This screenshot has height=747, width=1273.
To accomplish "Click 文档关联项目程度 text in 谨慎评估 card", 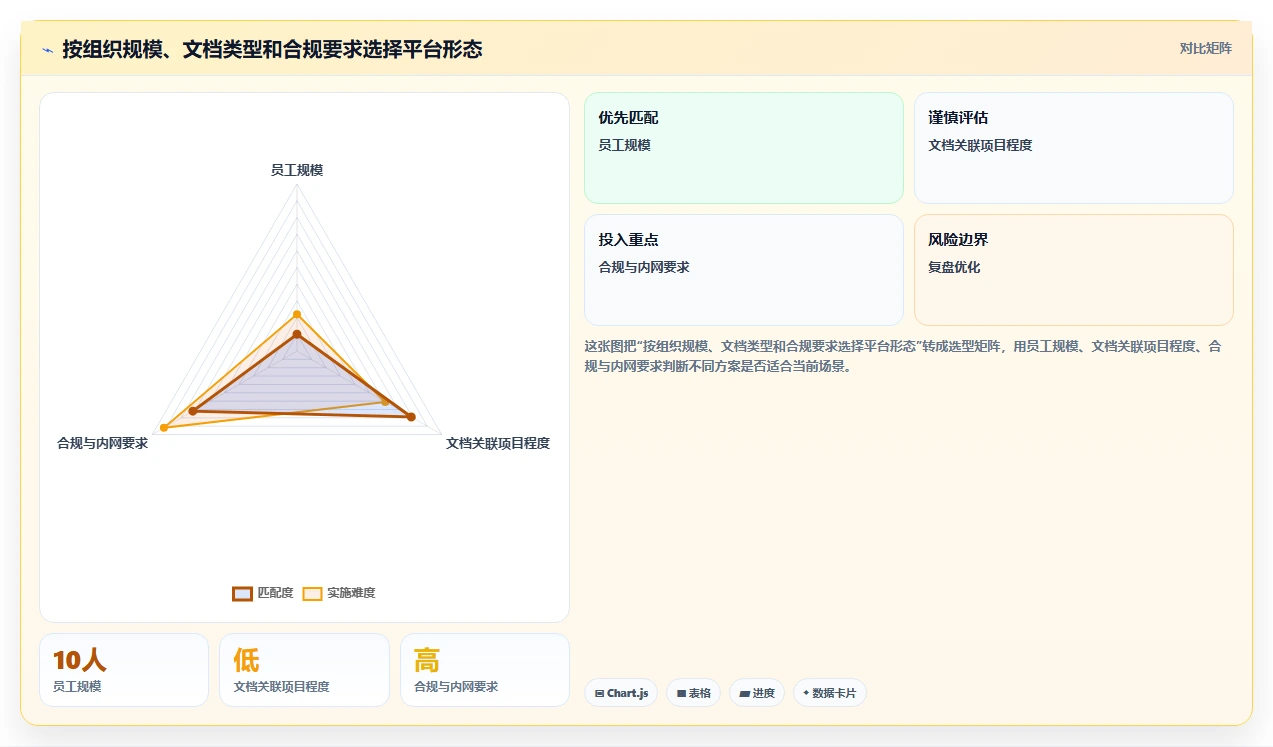I will tap(980, 145).
